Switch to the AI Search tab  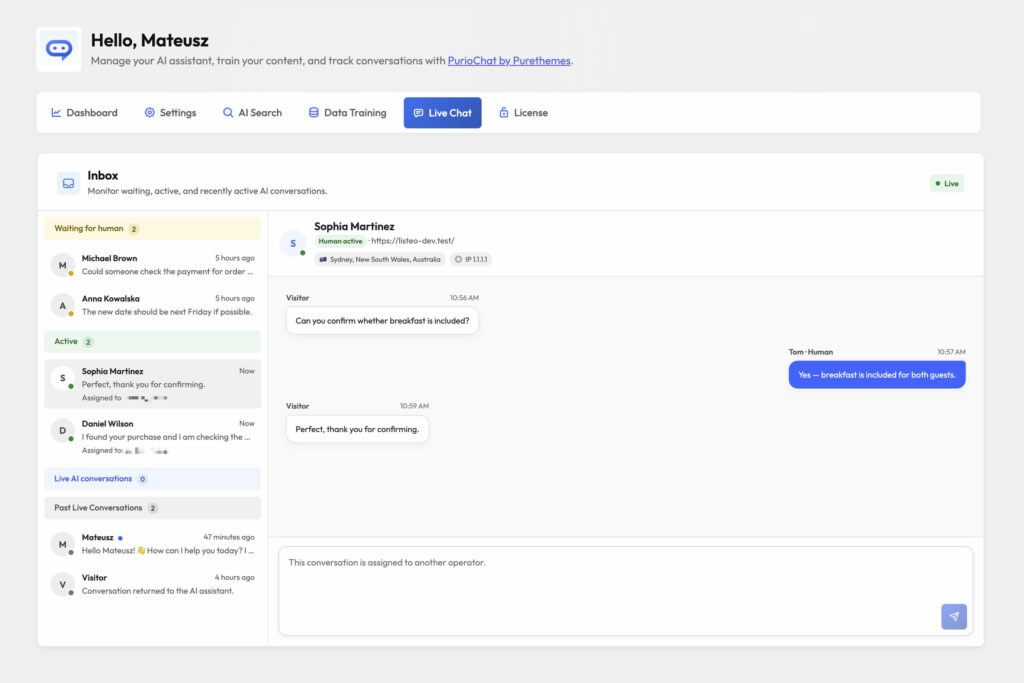252,113
